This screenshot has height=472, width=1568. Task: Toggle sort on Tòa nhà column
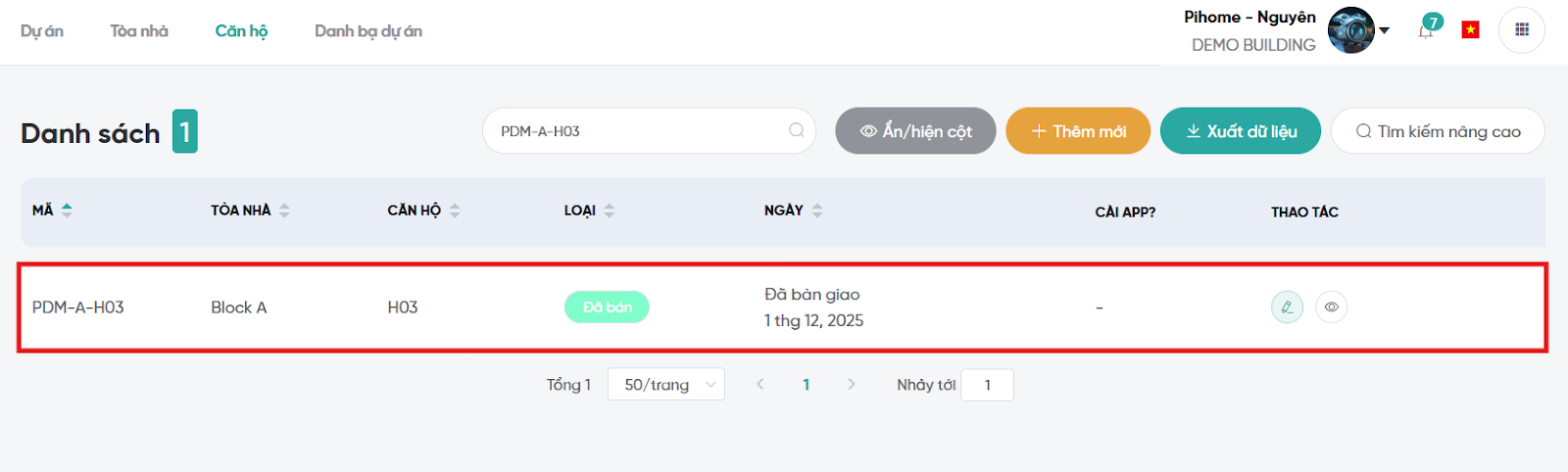click(x=284, y=211)
